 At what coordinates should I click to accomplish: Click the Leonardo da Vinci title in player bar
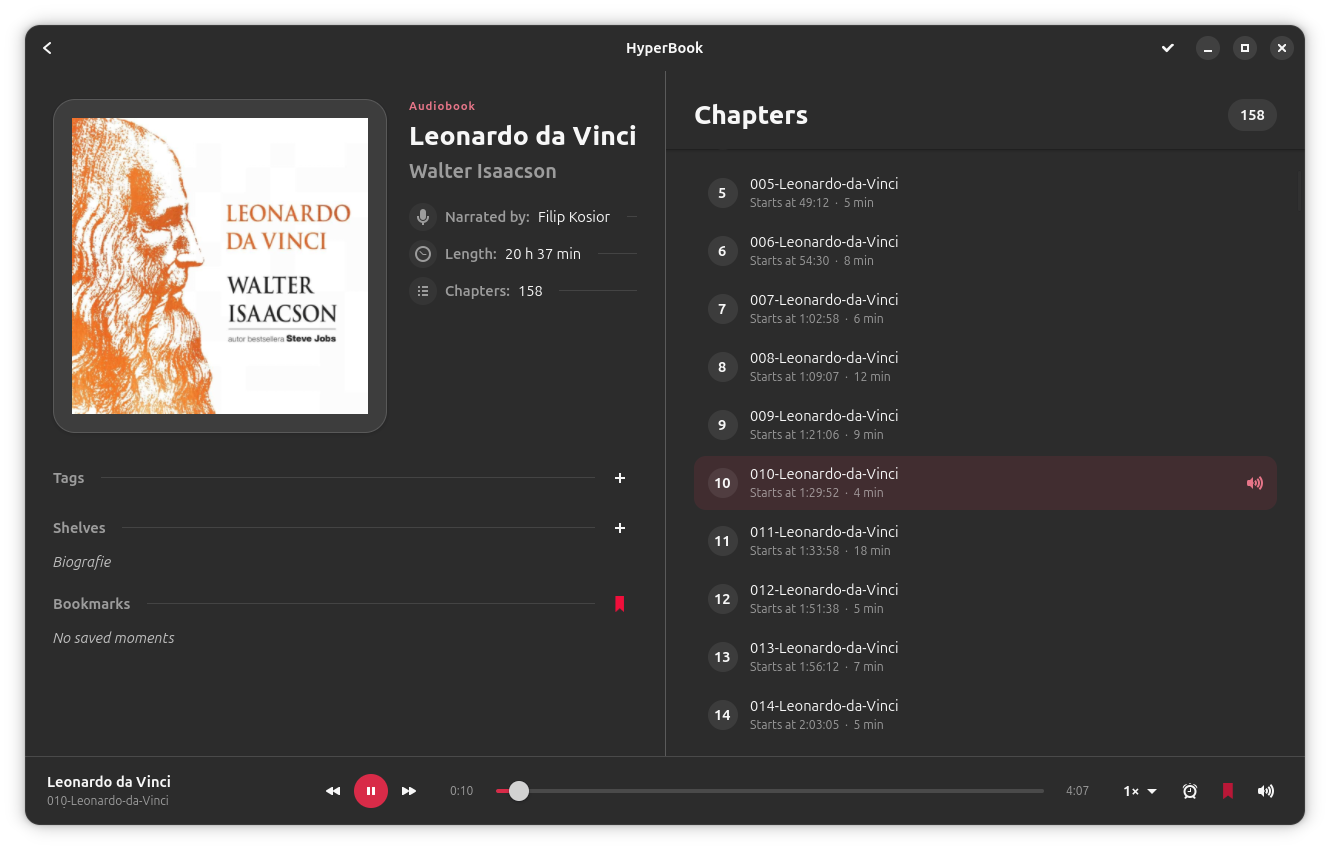coord(109,782)
